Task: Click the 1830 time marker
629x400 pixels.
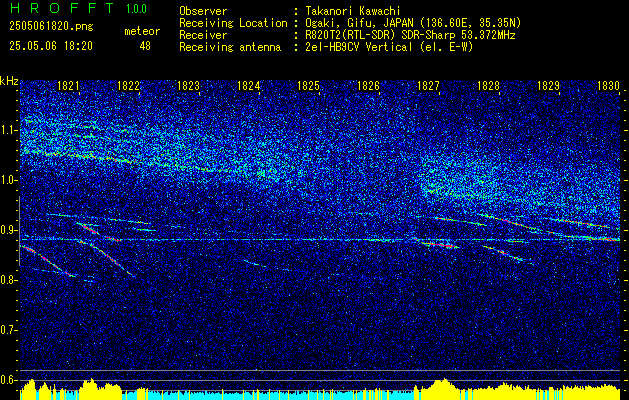Action: tap(608, 86)
